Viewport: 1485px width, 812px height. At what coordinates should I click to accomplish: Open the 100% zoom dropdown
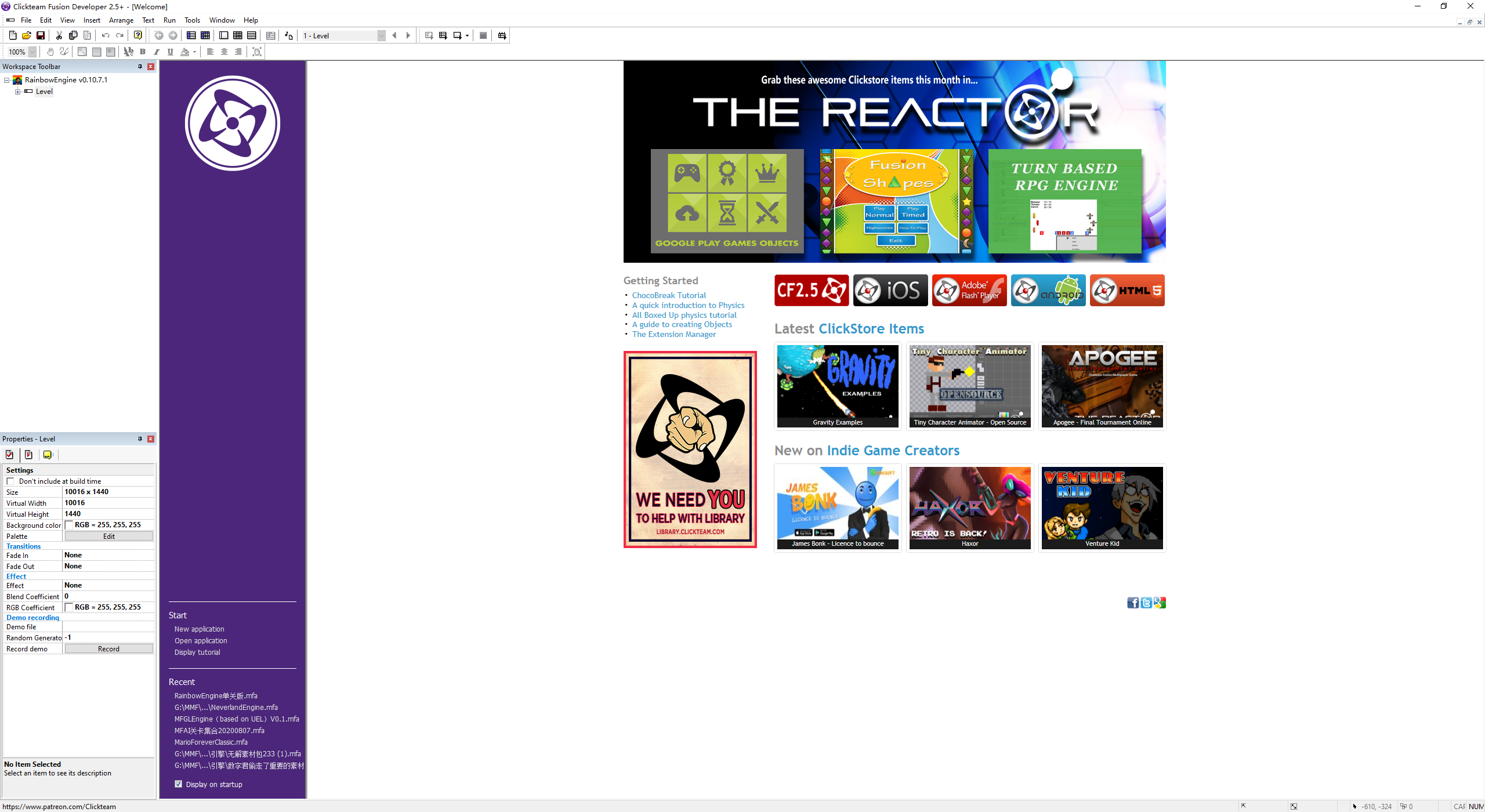point(32,52)
